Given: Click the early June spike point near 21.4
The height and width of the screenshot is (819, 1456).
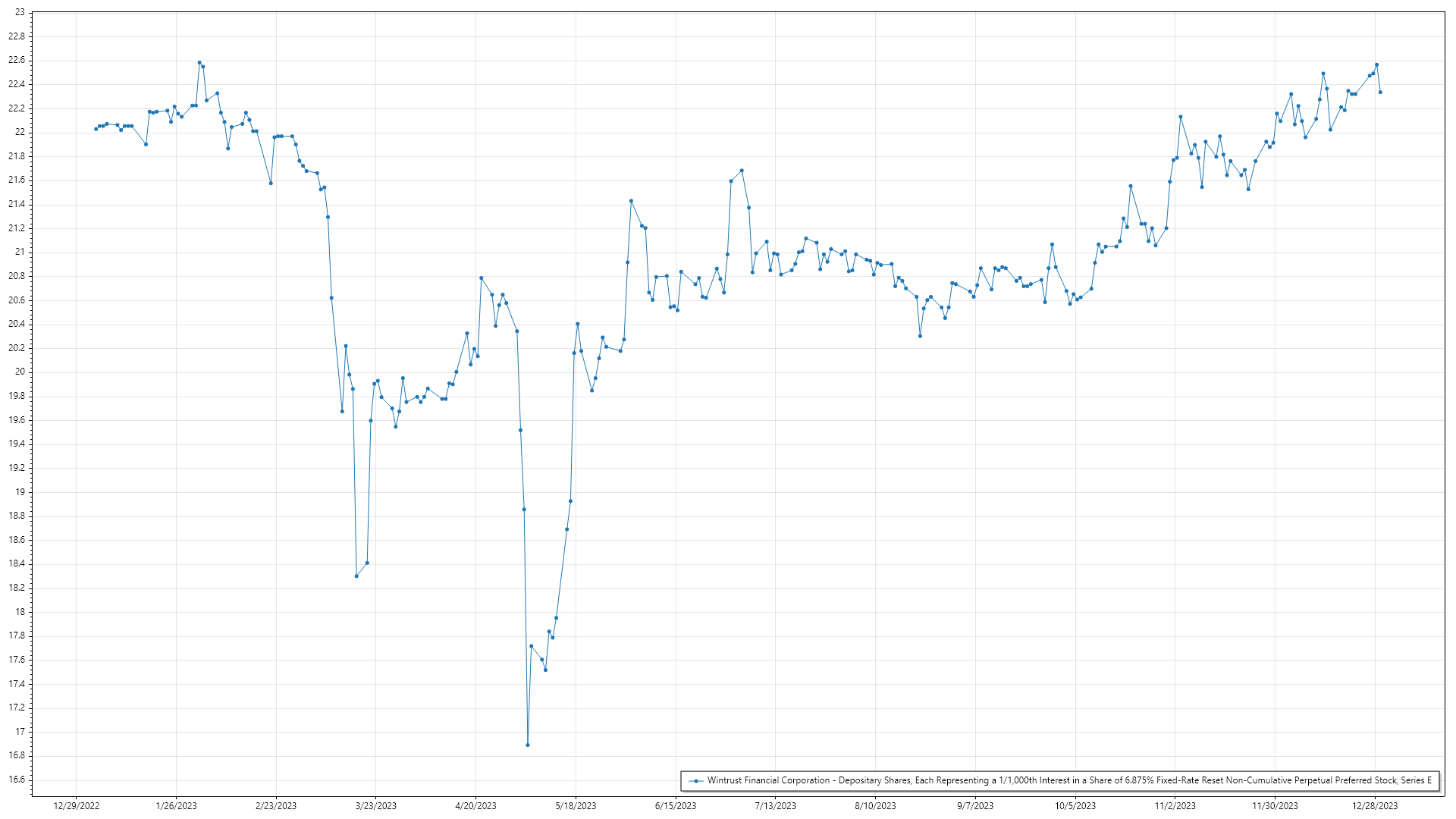Looking at the screenshot, I should pyautogui.click(x=631, y=201).
